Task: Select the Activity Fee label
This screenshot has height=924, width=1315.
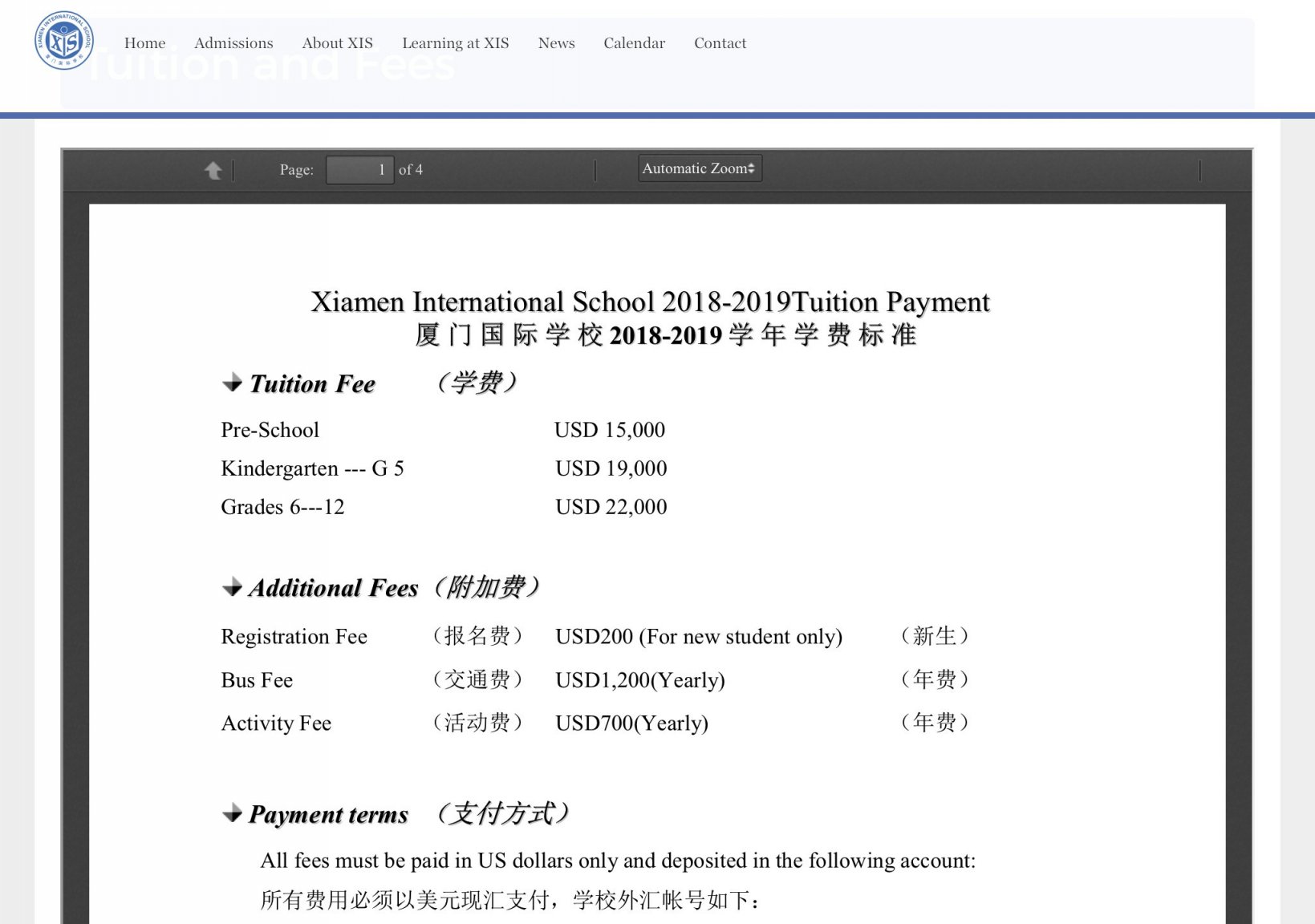Action: point(276,723)
